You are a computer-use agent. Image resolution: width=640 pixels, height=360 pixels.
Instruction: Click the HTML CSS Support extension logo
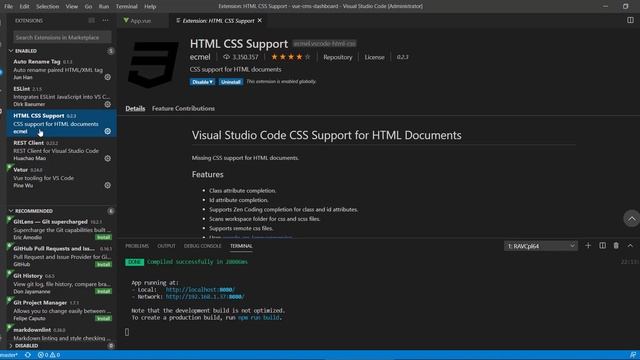[153, 64]
